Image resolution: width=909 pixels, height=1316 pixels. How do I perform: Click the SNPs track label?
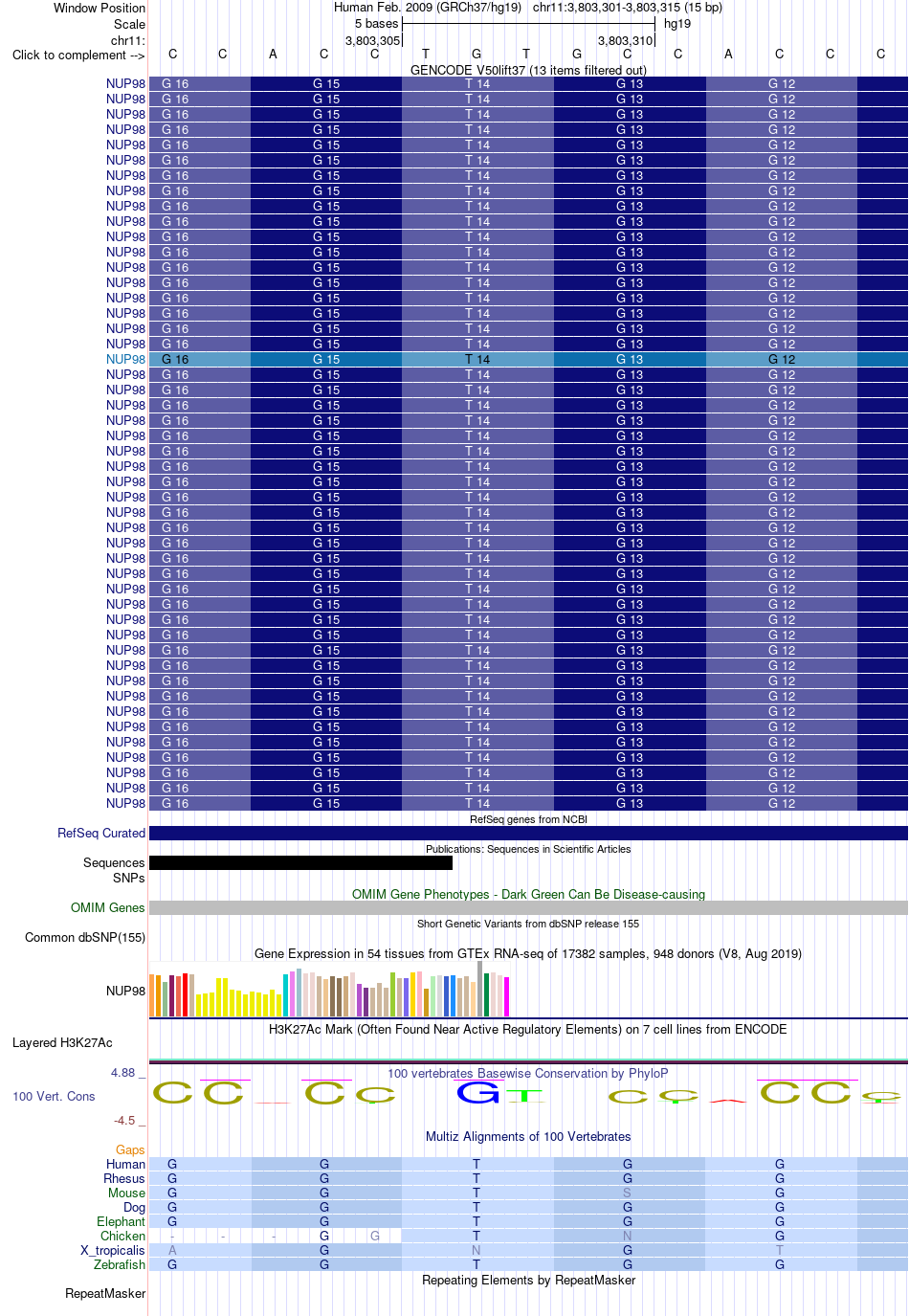click(129, 878)
